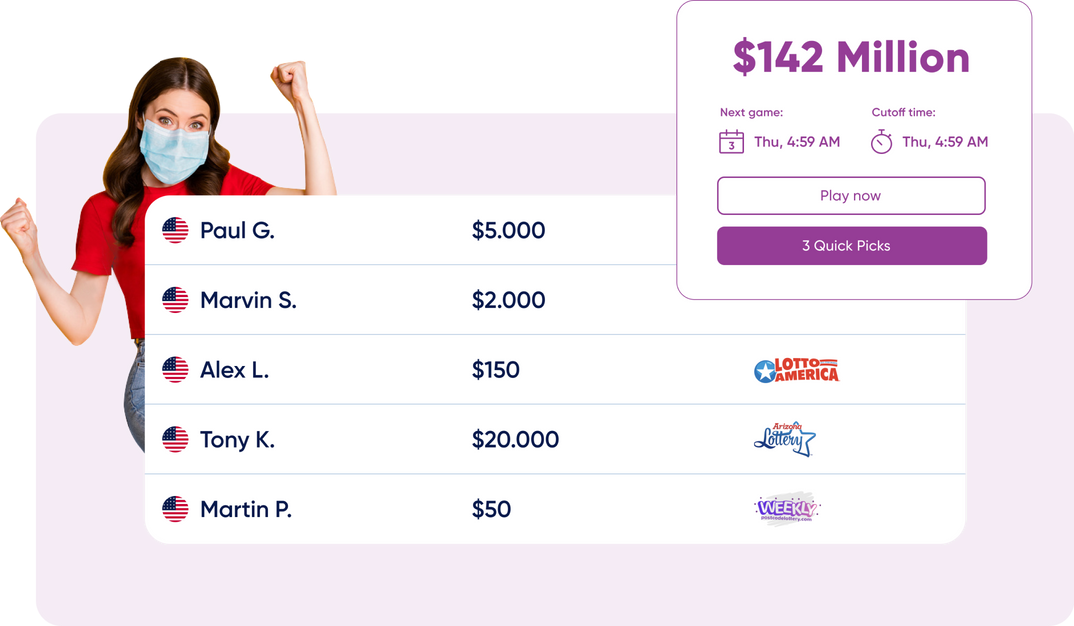This screenshot has height=626, width=1074.
Task: Open the Arizona Lottery logo
Action: (785, 439)
